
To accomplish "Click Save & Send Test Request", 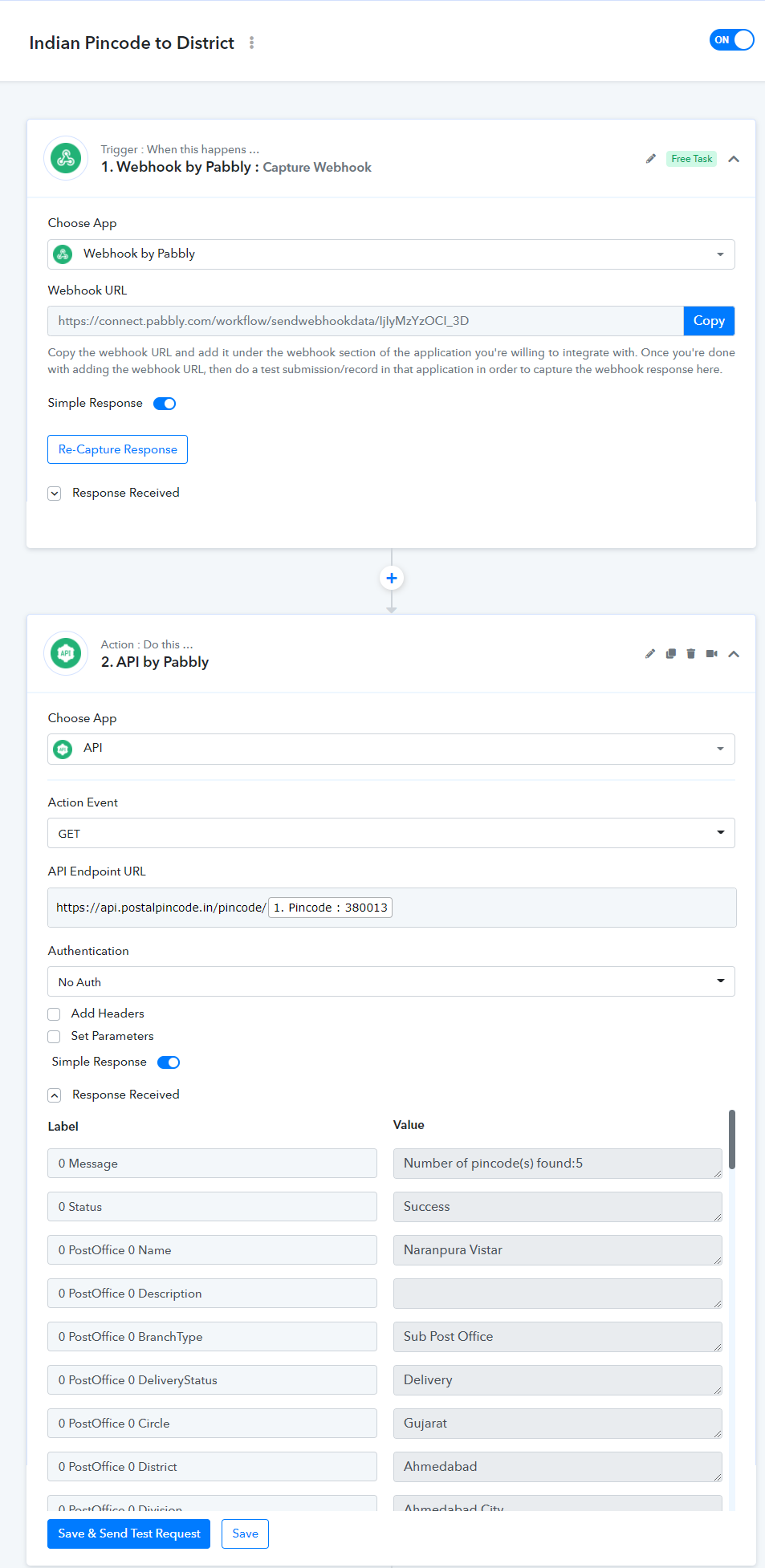I will click(128, 1533).
